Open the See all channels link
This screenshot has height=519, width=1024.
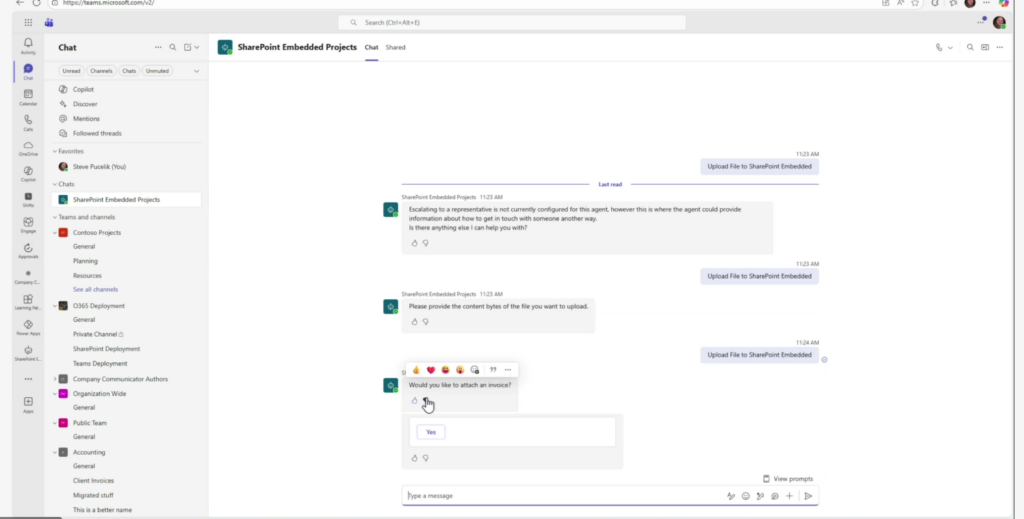click(x=95, y=289)
